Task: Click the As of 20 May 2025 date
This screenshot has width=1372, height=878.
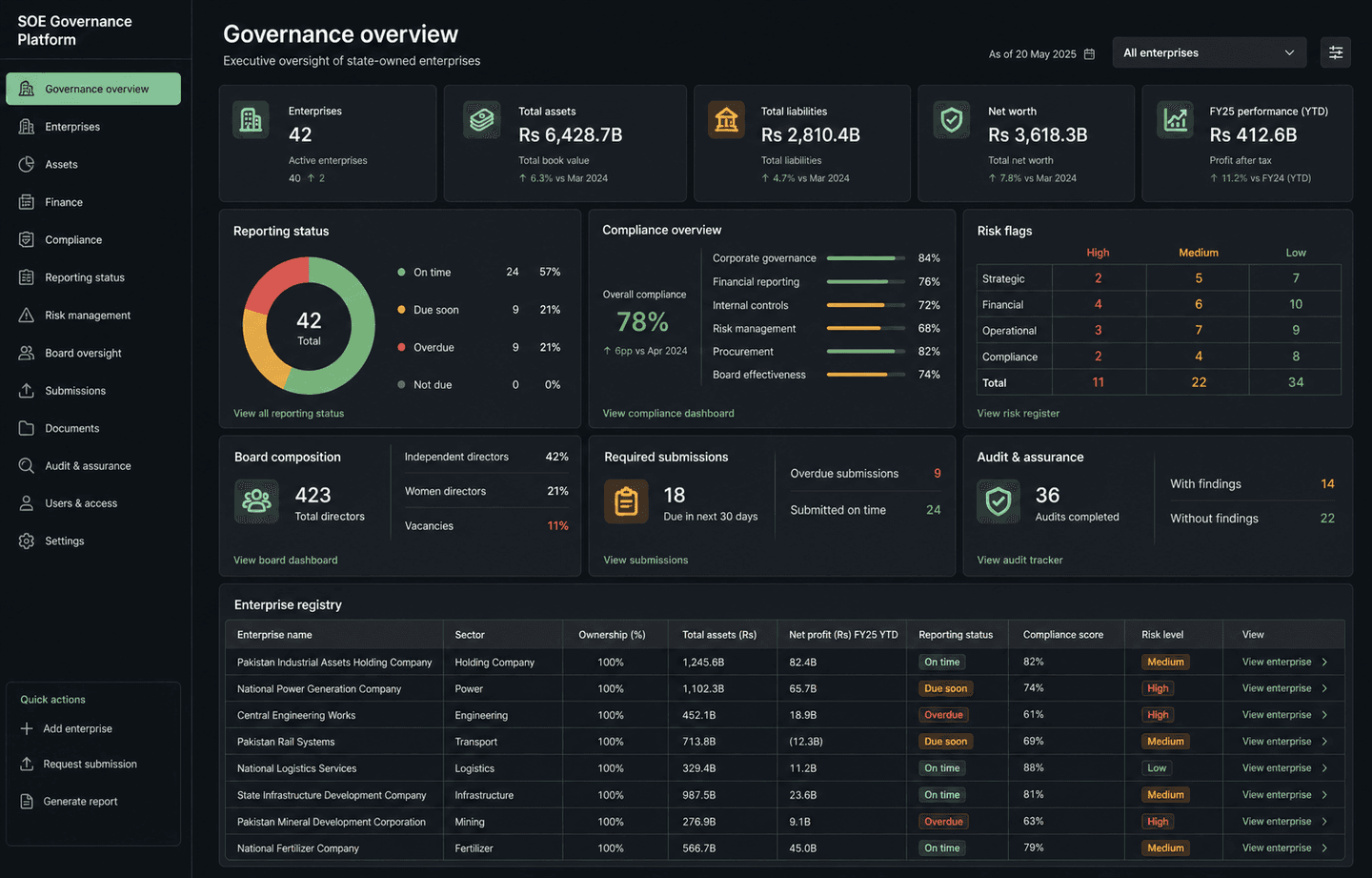Action: tap(1032, 54)
